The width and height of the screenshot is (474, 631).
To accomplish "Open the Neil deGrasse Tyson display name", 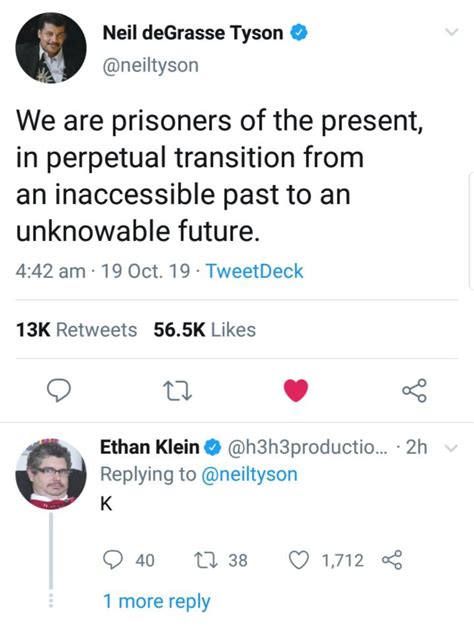I will click(193, 33).
